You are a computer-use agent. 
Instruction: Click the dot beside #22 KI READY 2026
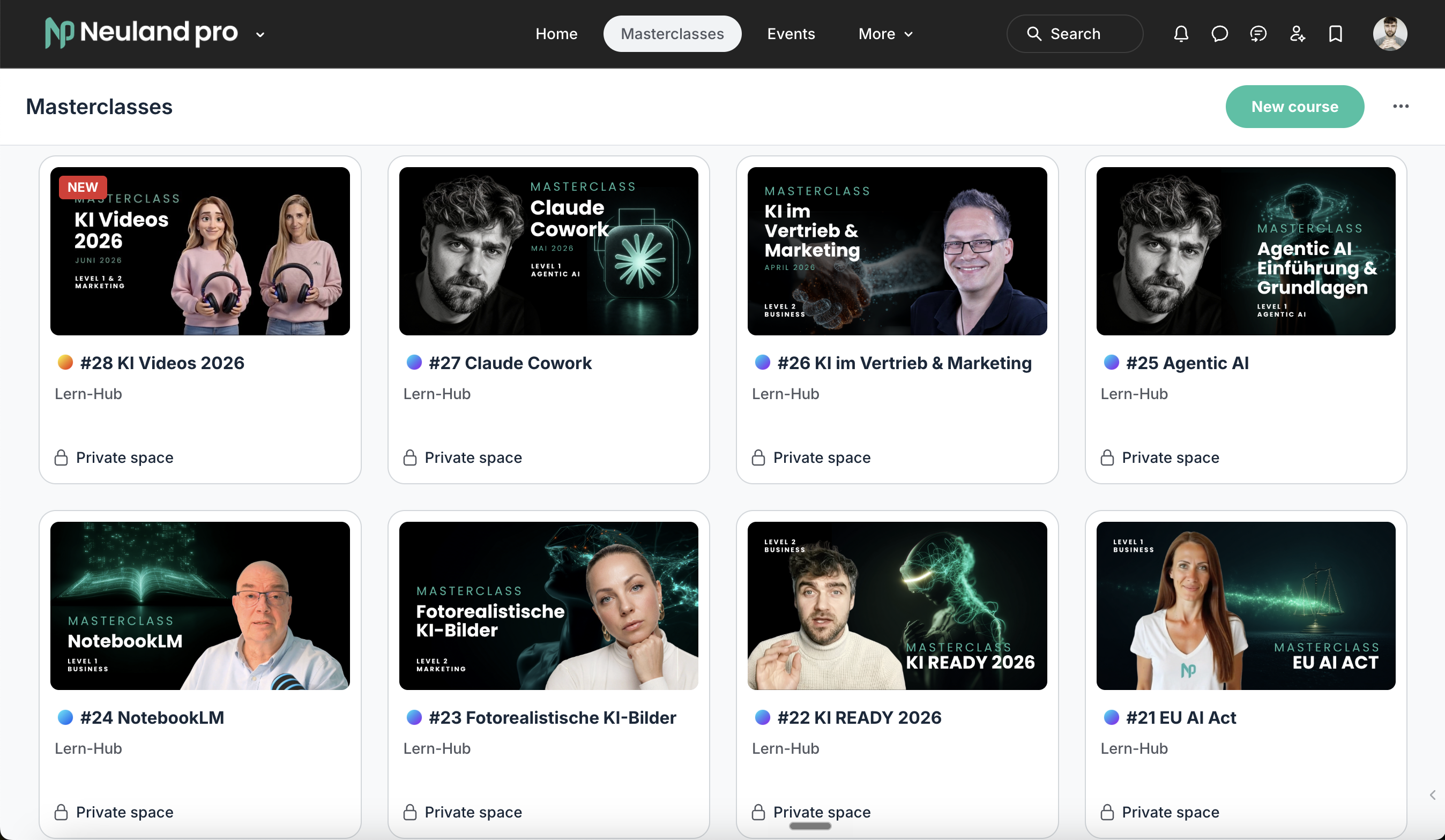click(763, 717)
